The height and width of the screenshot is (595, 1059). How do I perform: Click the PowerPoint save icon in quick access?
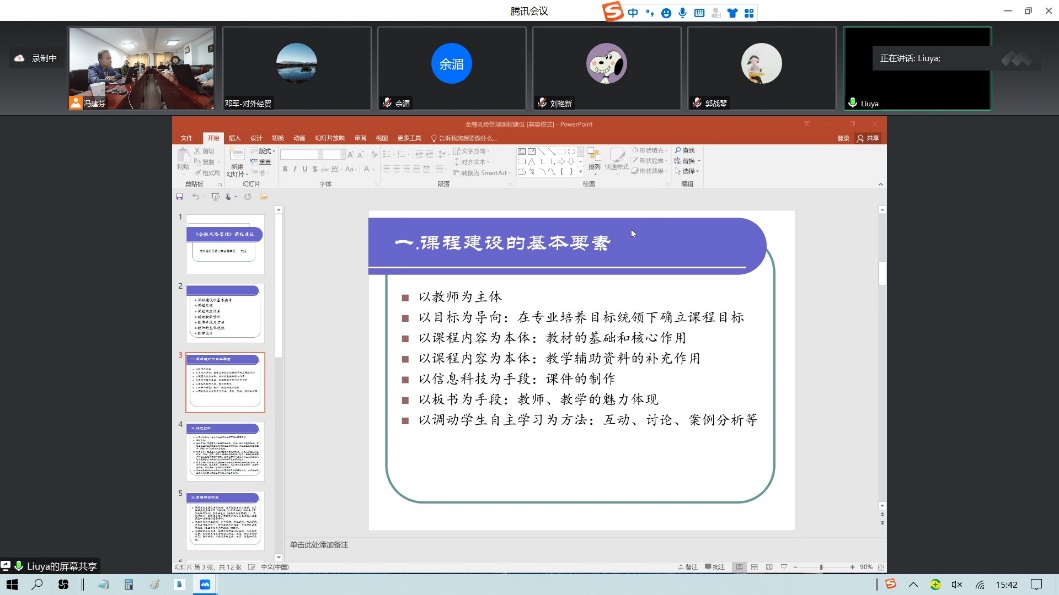coord(180,197)
